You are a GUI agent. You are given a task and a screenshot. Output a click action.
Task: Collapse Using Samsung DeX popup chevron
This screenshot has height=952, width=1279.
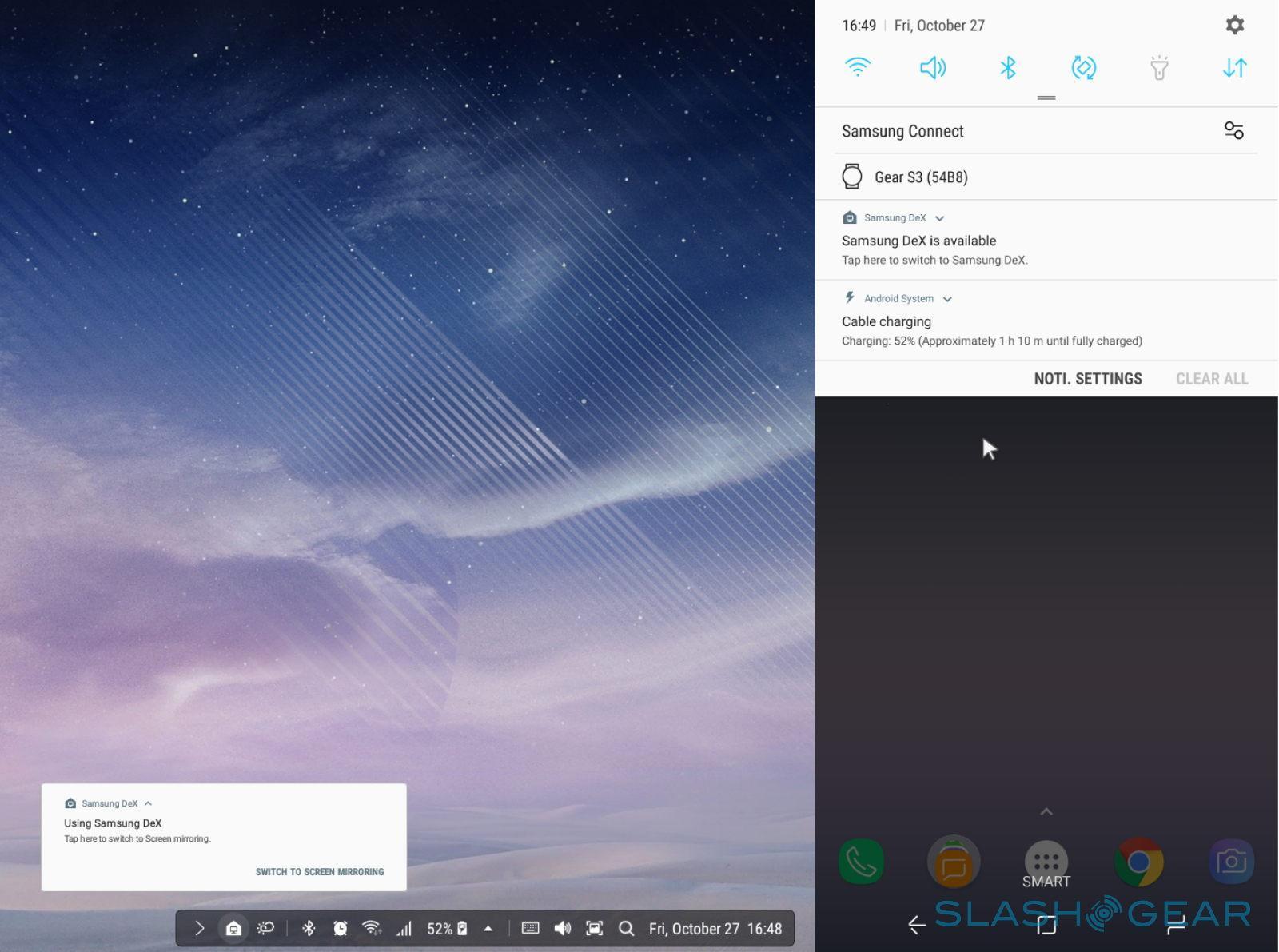coord(149,803)
